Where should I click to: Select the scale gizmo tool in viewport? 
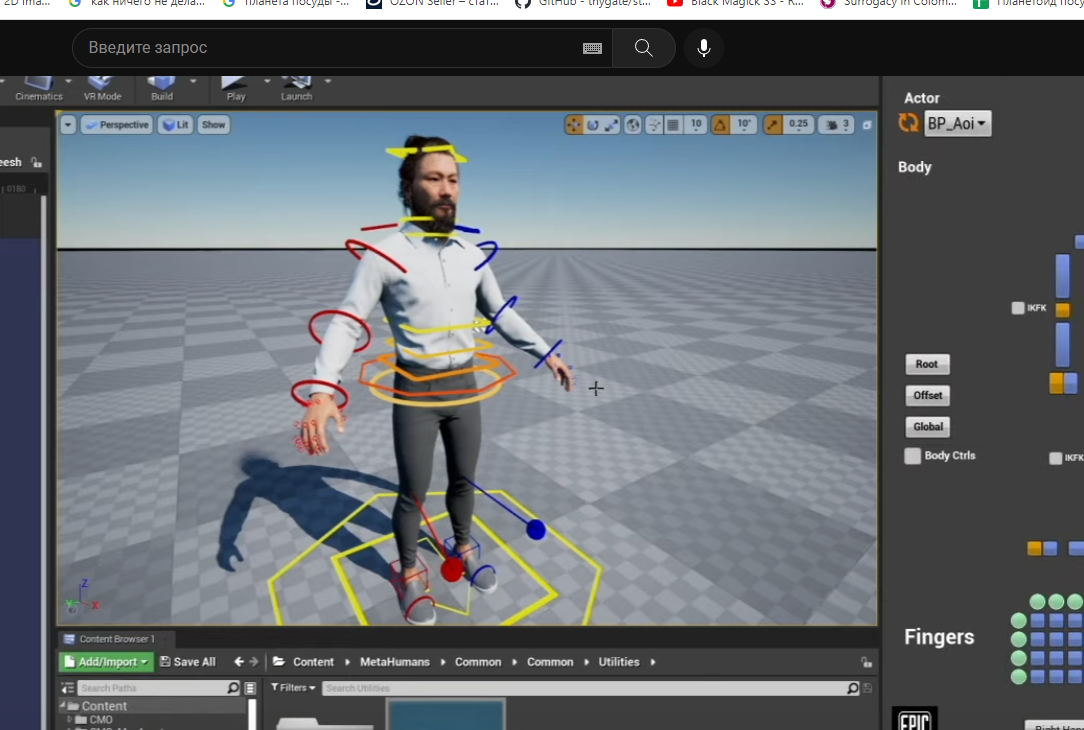click(611, 125)
